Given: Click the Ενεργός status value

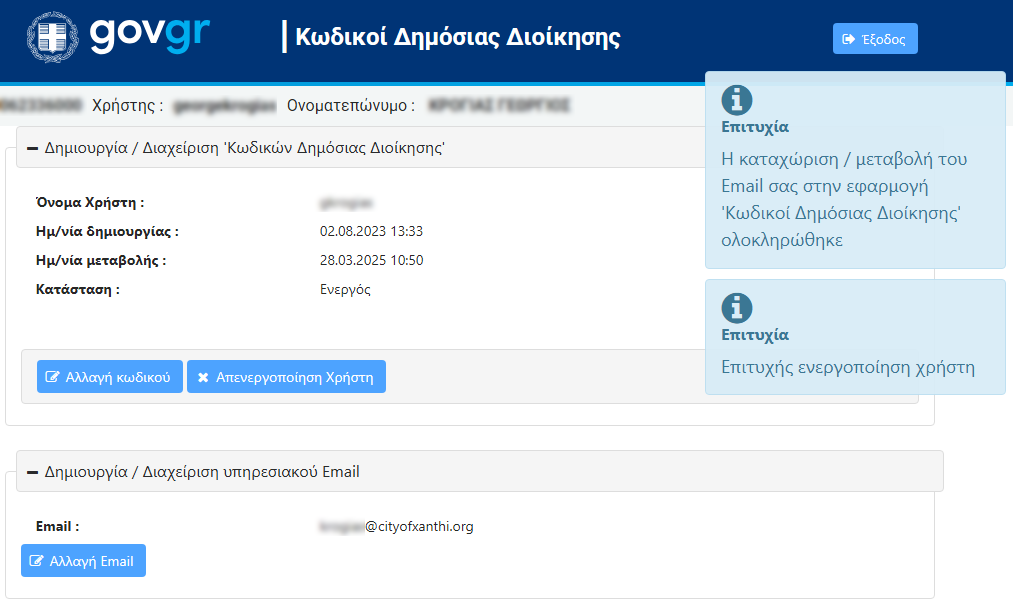Looking at the screenshot, I should coord(345,290).
